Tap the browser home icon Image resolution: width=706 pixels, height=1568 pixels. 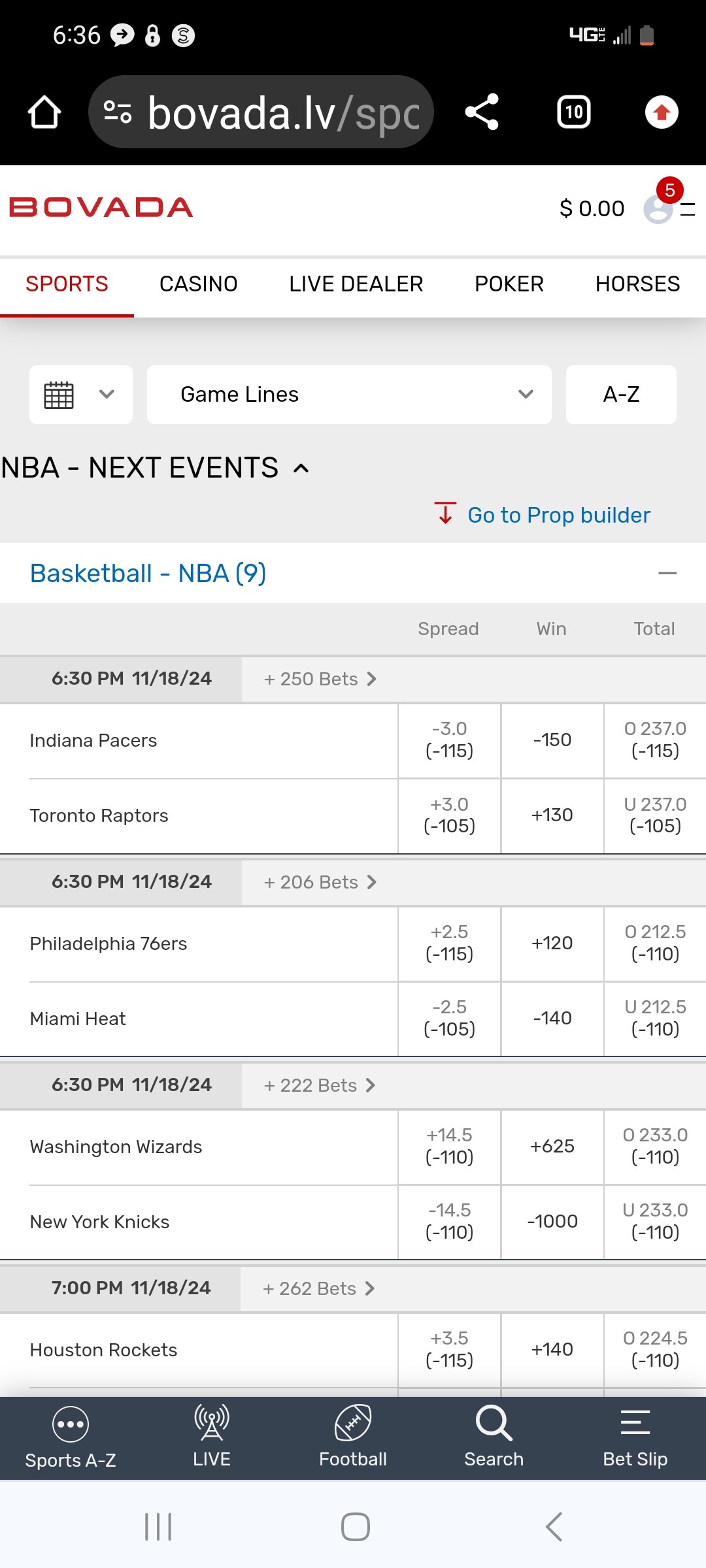click(x=44, y=112)
